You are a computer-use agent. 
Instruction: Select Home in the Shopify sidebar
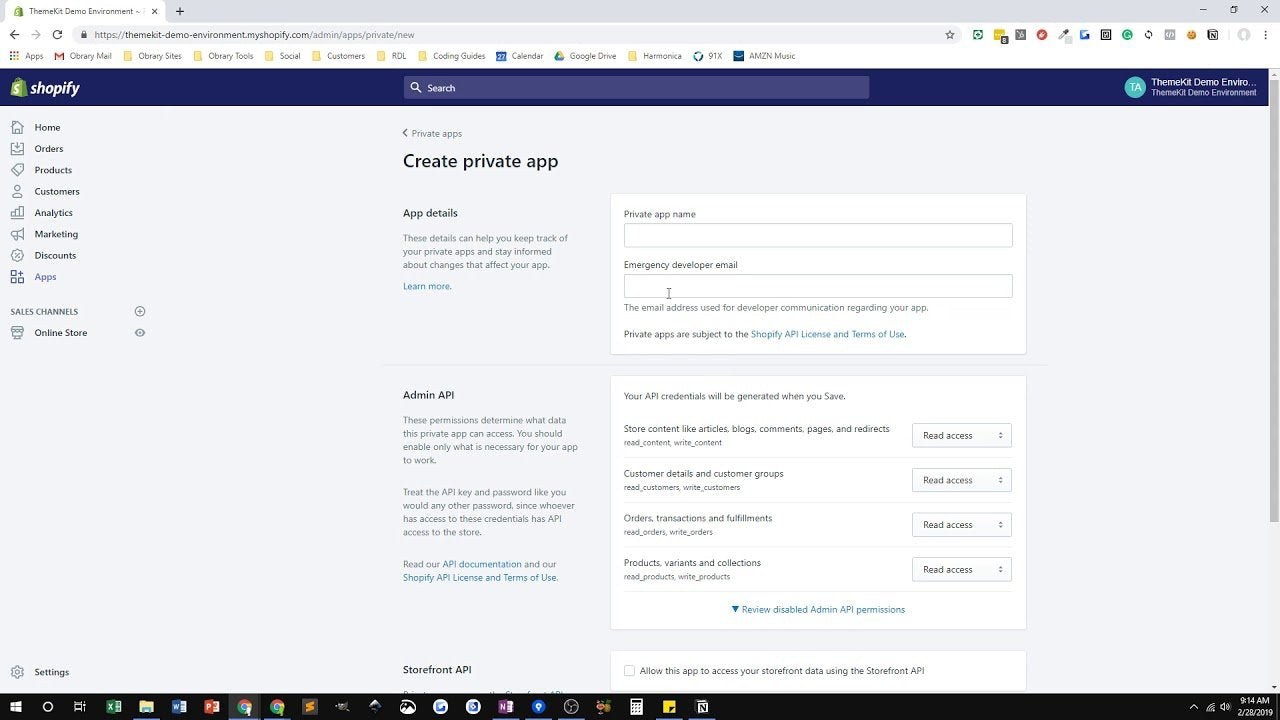46,127
